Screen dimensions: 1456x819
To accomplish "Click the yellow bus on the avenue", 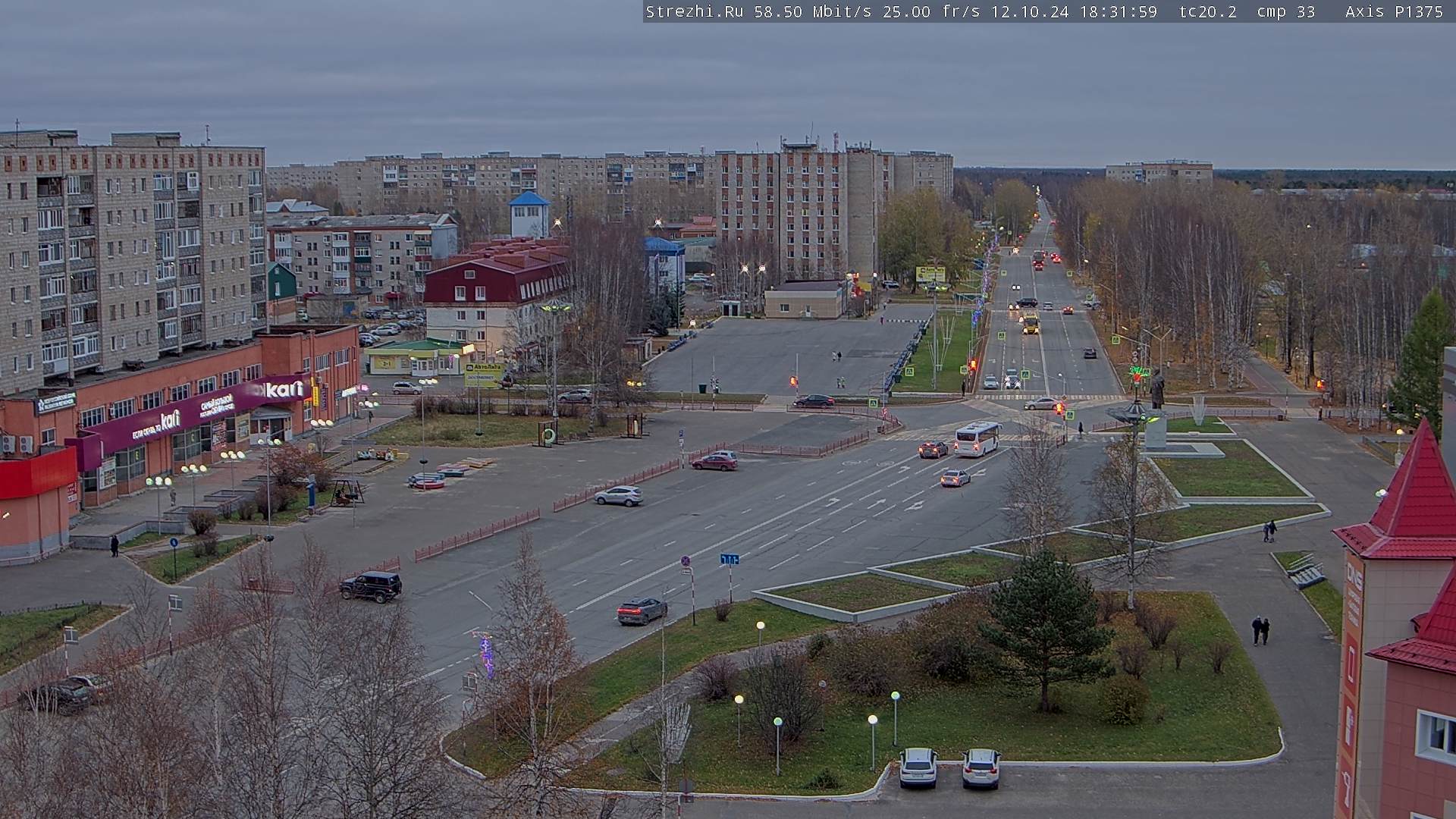I will point(1029,324).
